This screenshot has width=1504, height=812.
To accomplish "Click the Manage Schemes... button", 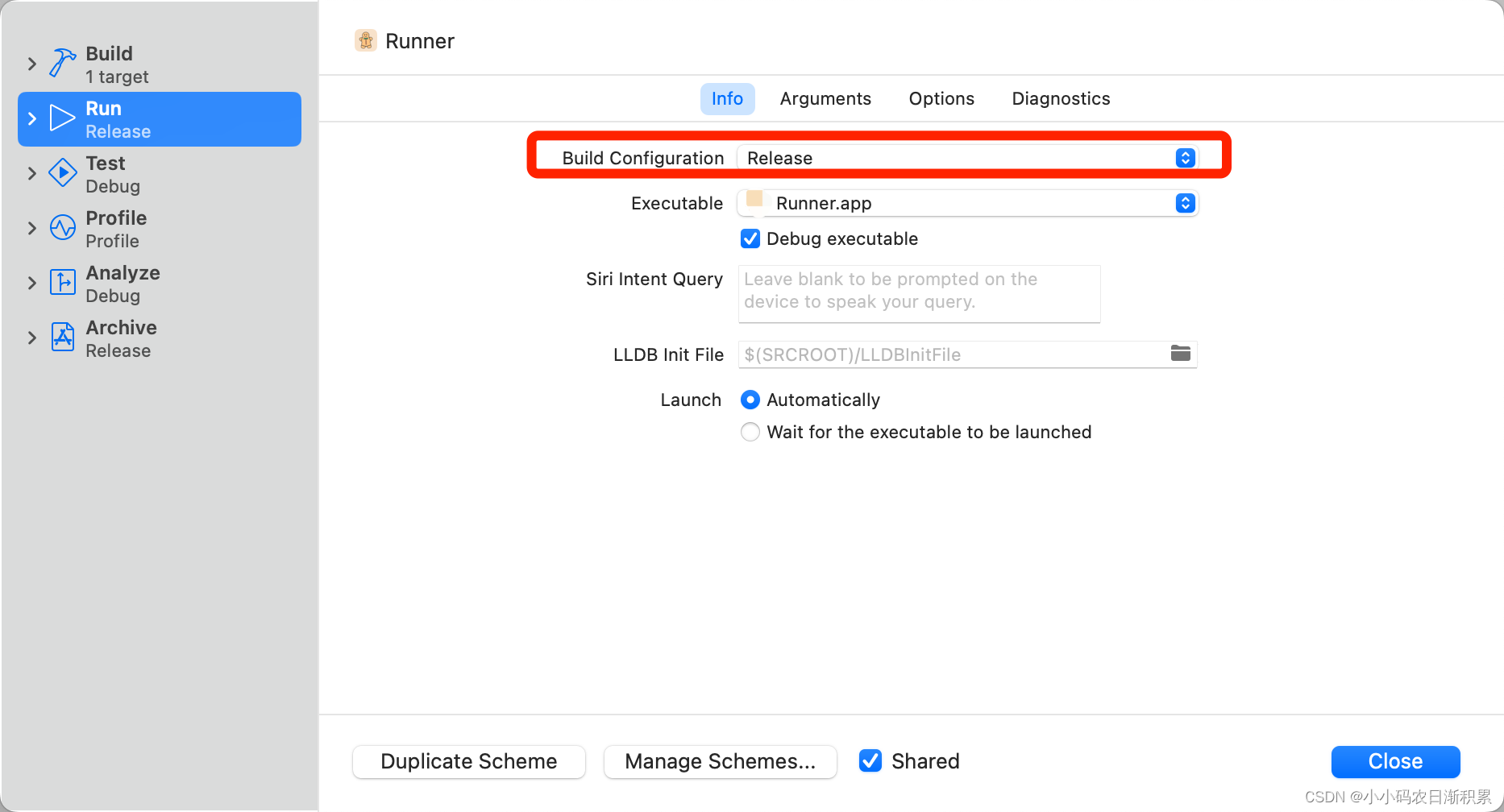I will 721,761.
